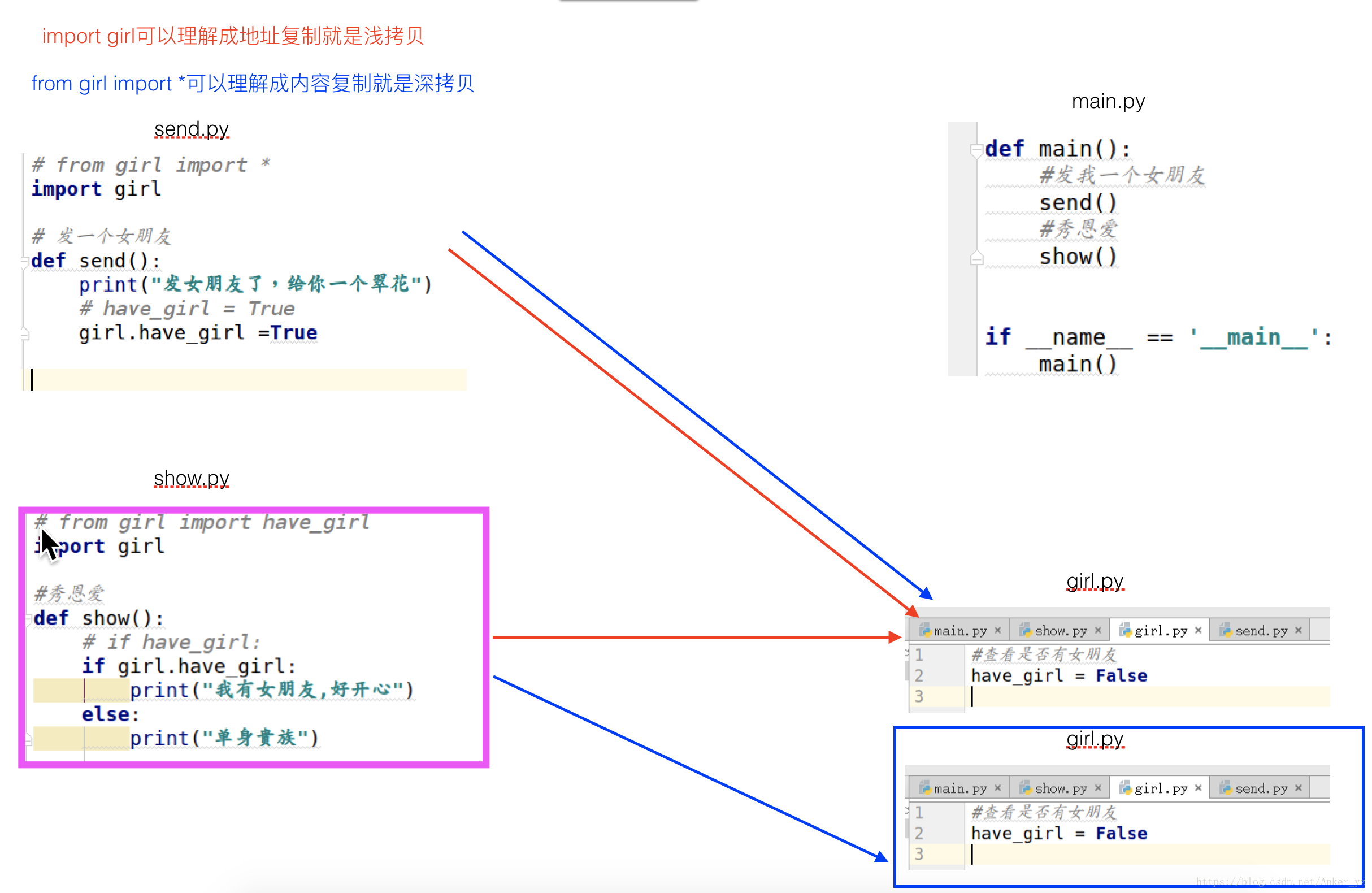Click Python file icon on upper girl.py tab
This screenshot has height=893, width=1372.
pos(1125,630)
